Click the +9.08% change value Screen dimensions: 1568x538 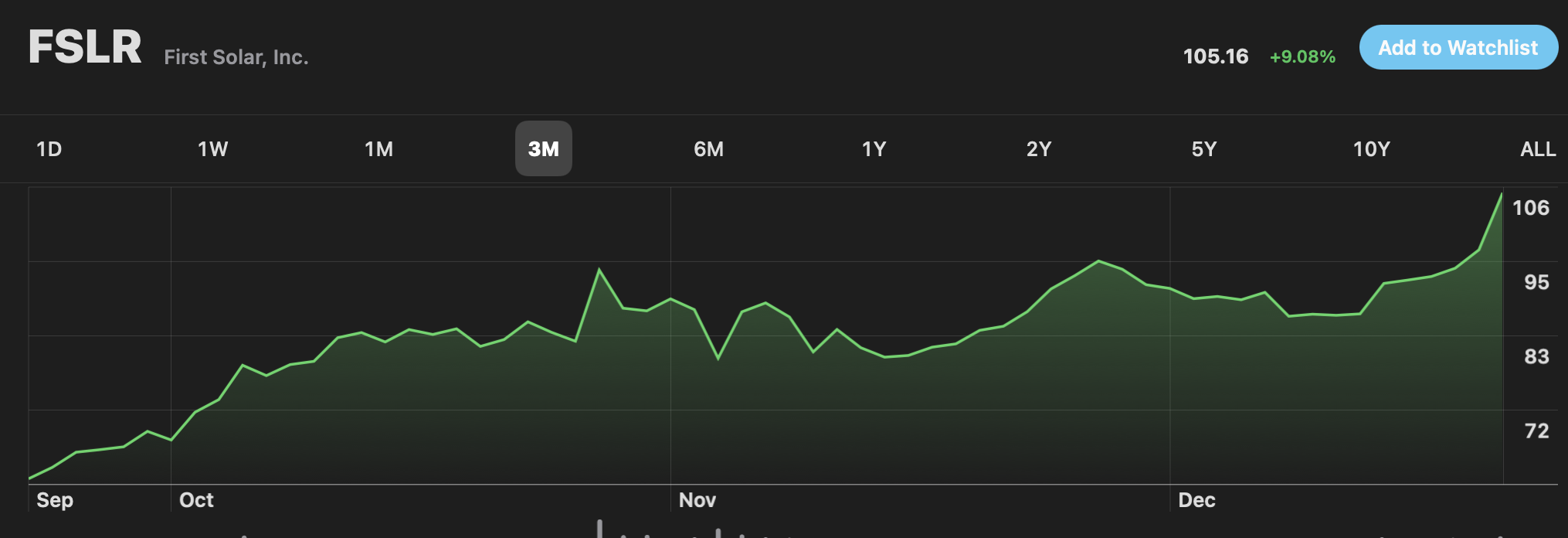tap(1303, 56)
